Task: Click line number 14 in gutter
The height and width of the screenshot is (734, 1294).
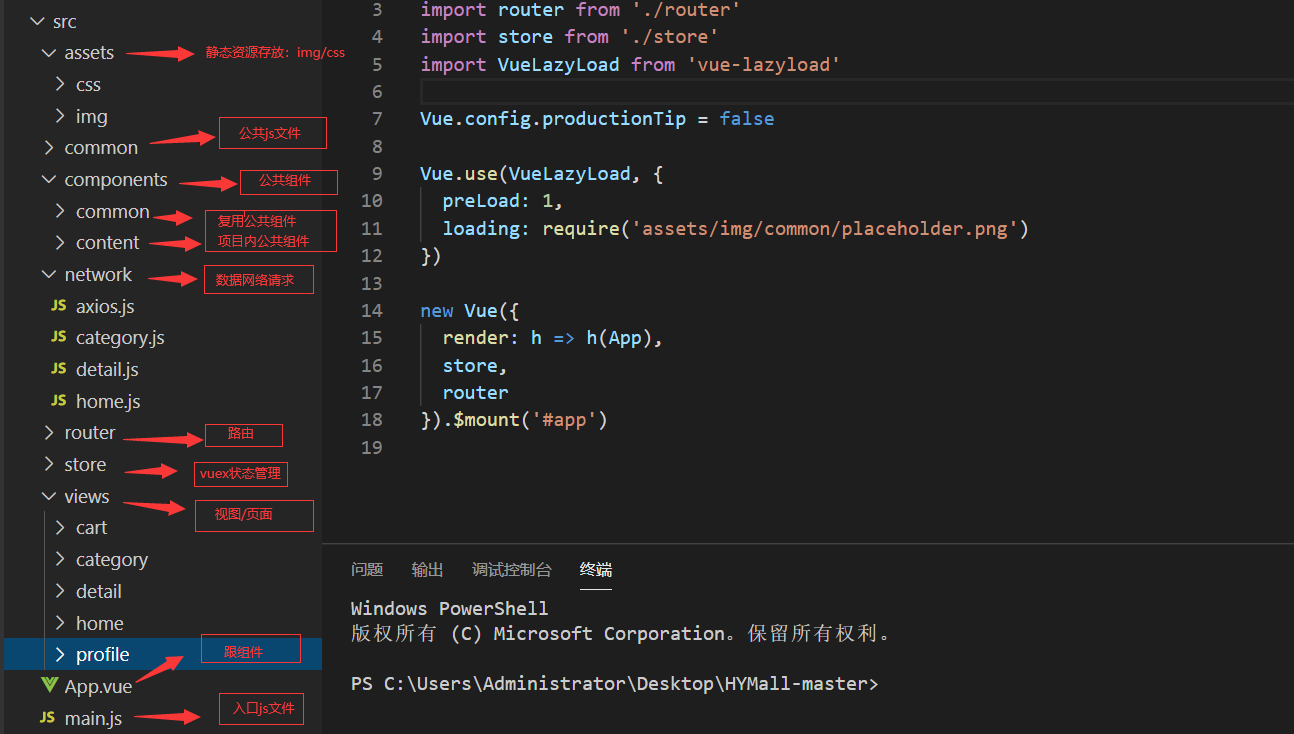Action: coord(371,311)
